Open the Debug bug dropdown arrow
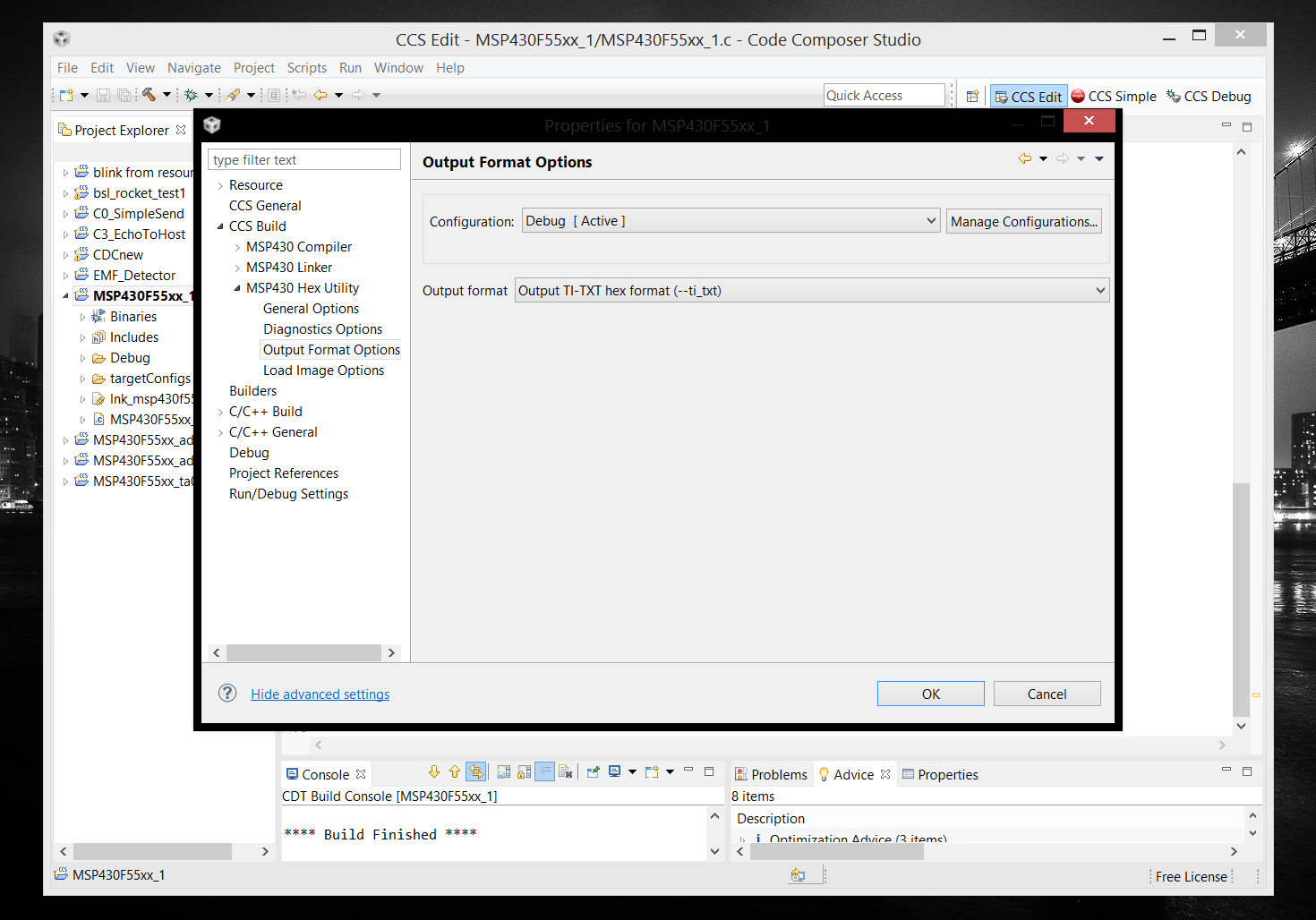 (209, 95)
